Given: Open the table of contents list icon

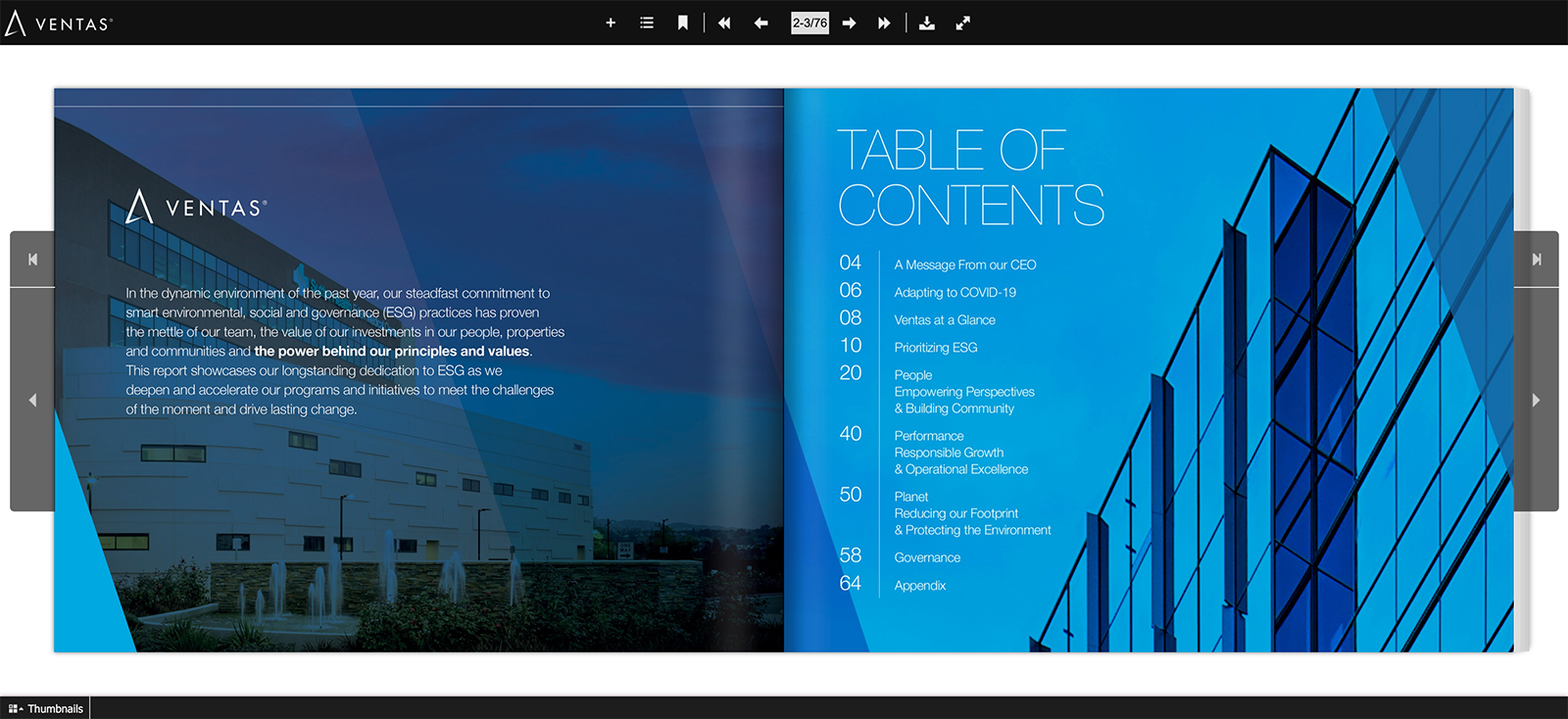Looking at the screenshot, I should [647, 23].
